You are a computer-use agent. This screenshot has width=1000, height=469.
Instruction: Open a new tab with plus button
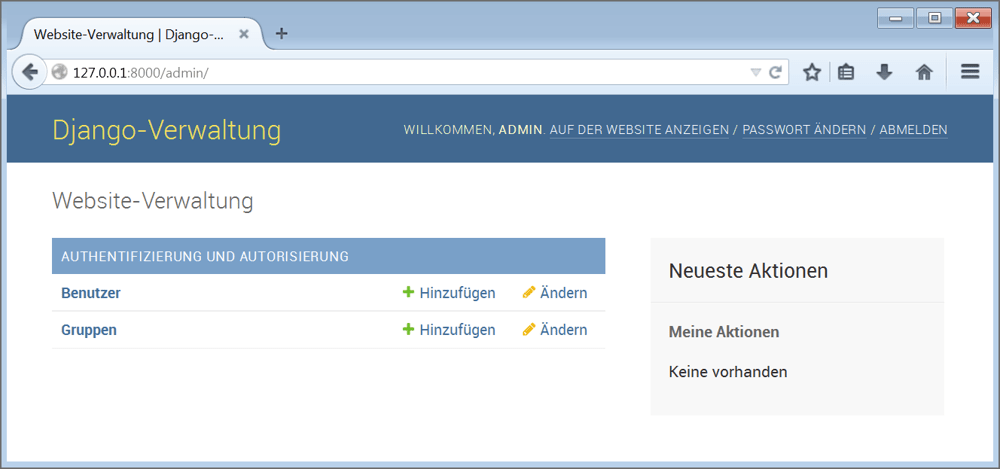coord(282,34)
